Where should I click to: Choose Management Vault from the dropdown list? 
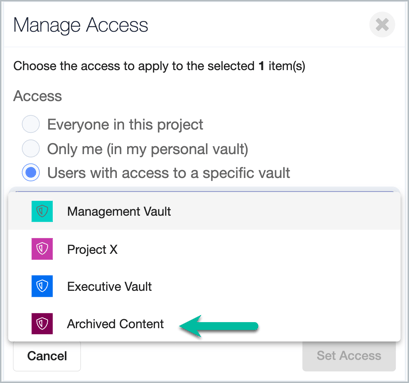click(x=204, y=211)
